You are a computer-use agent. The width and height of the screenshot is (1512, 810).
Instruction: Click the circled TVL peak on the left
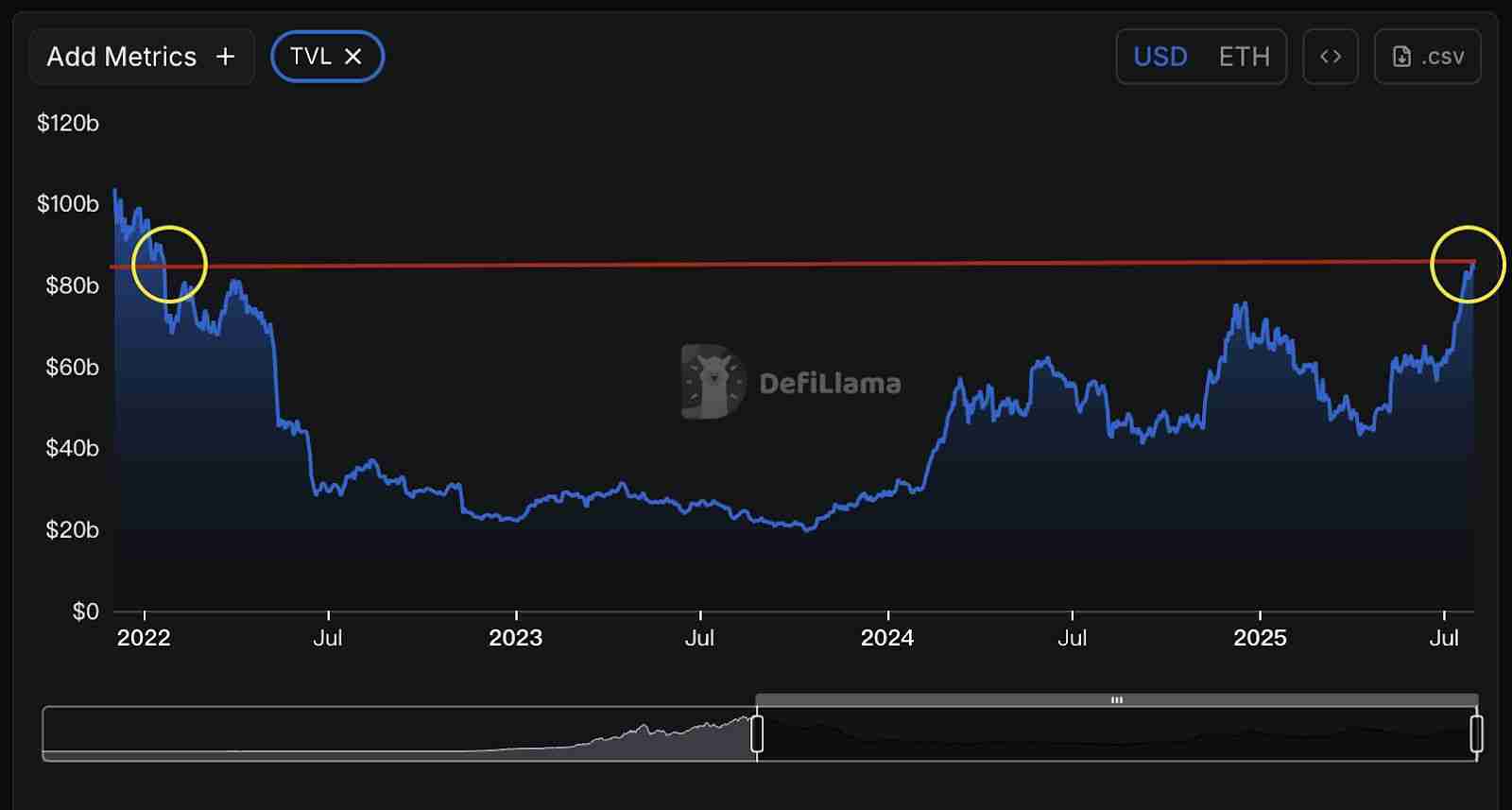point(170,265)
